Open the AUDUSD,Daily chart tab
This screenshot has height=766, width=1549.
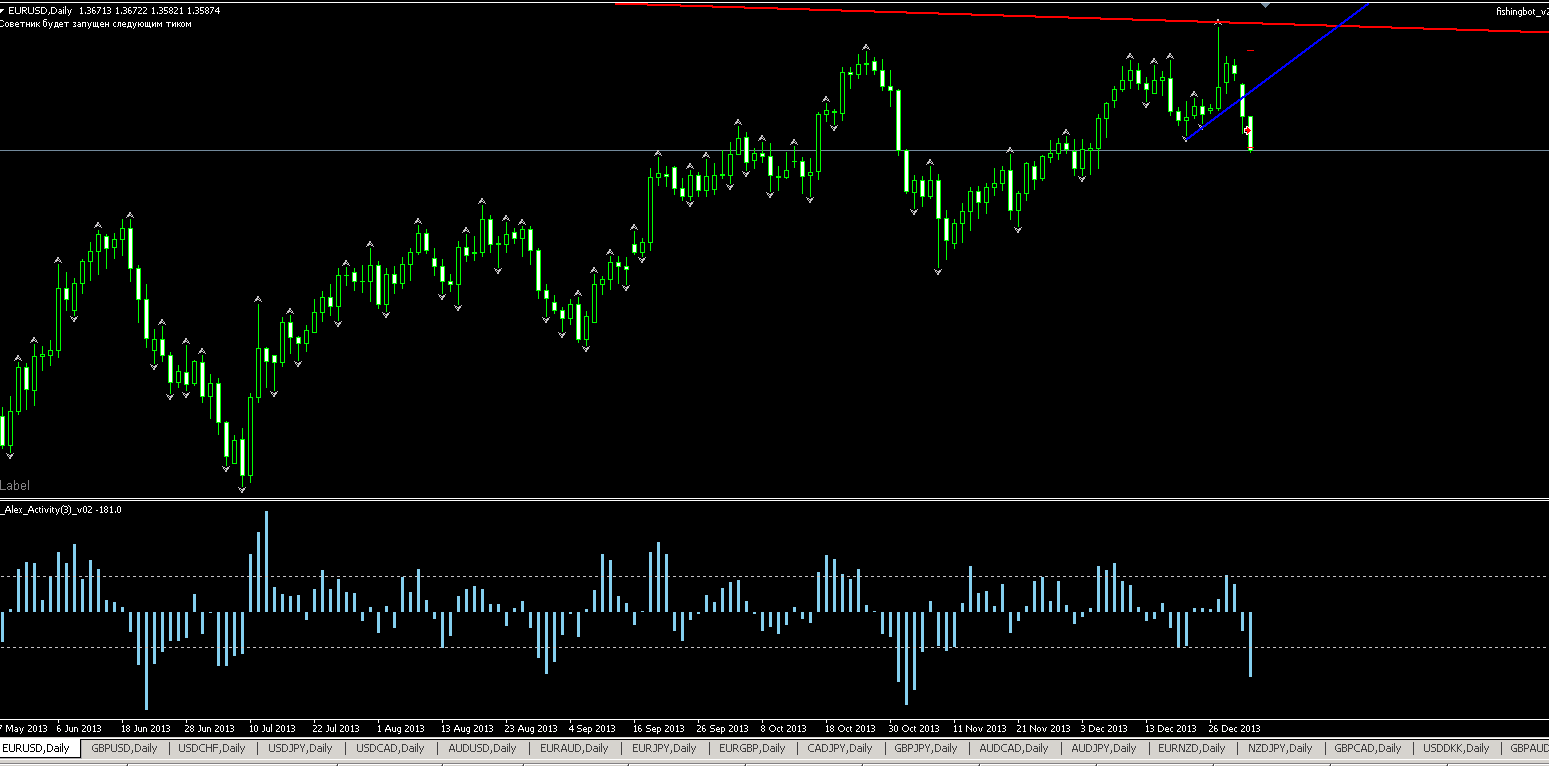(482, 748)
